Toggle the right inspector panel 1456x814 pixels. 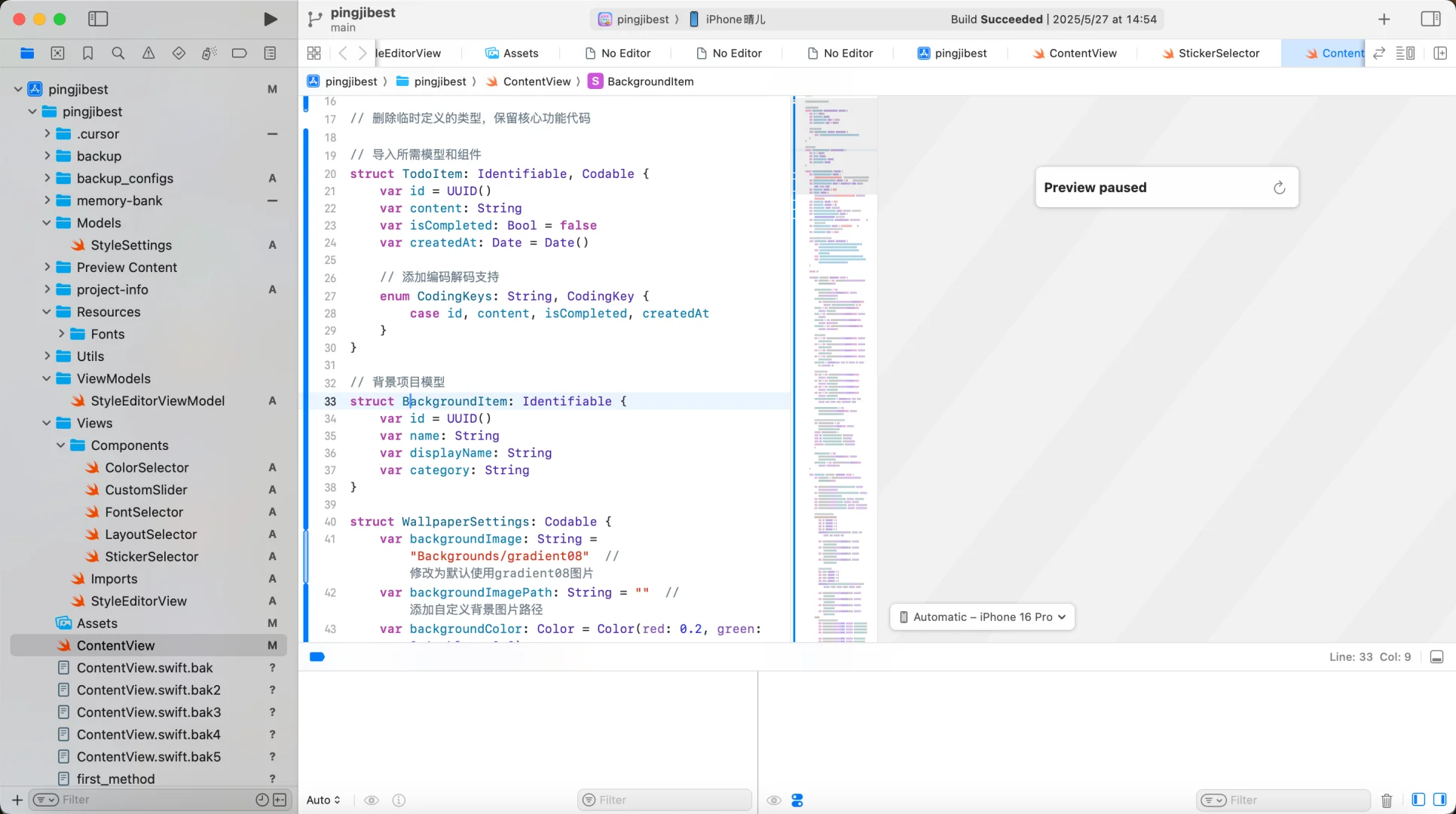point(1430,19)
